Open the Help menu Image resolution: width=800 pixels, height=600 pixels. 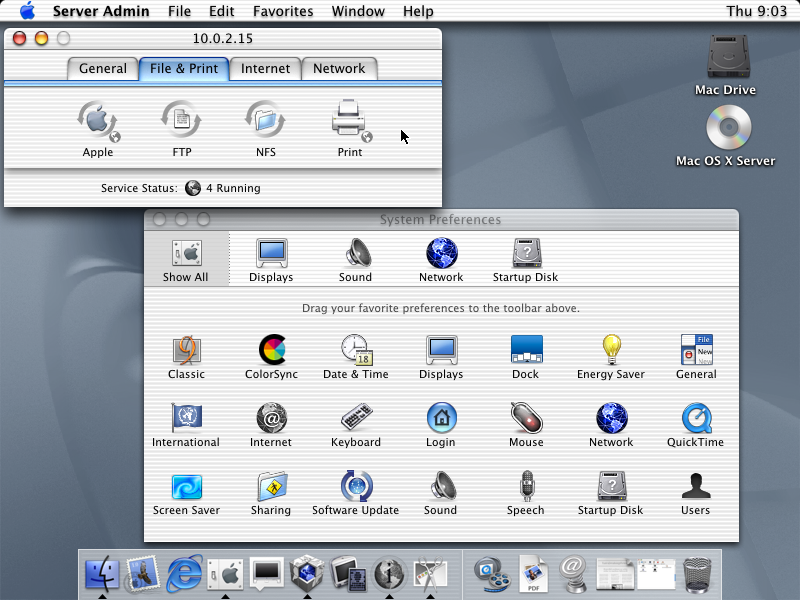[418, 11]
